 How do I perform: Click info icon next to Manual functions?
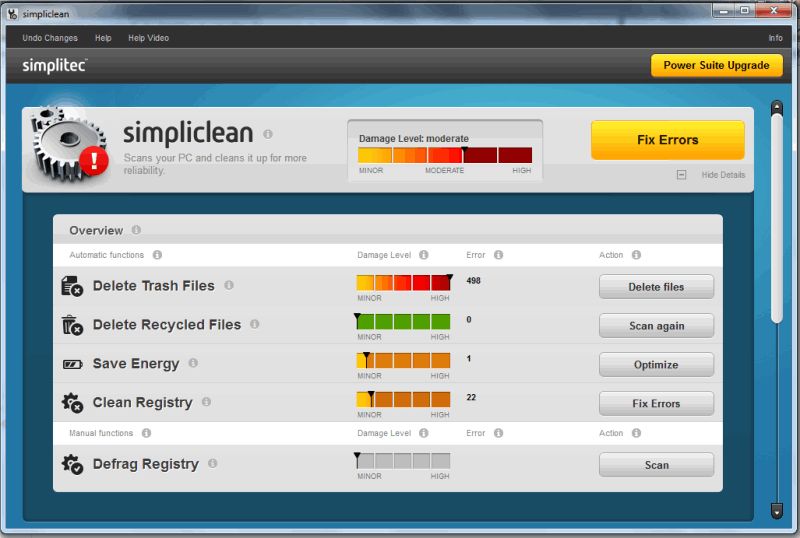[x=146, y=433]
